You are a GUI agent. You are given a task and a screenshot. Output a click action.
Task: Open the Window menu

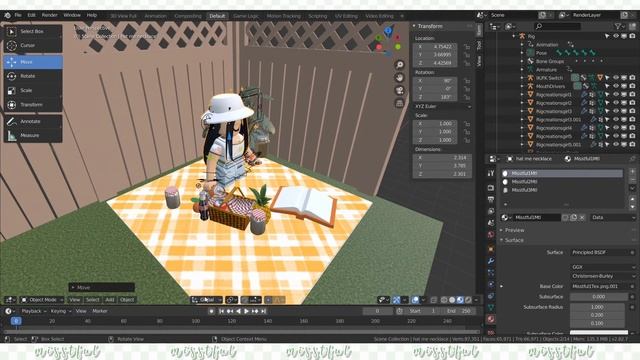coord(72,15)
